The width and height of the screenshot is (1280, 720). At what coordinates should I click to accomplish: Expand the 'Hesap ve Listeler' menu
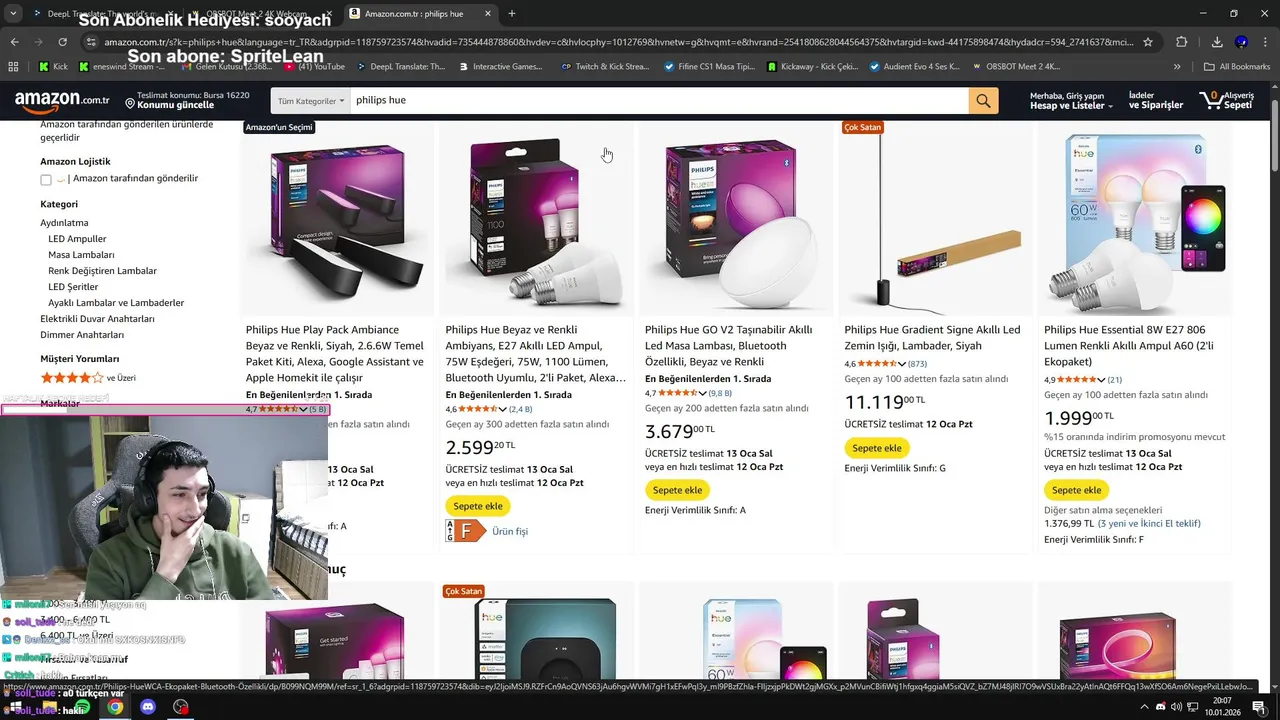tap(1071, 100)
